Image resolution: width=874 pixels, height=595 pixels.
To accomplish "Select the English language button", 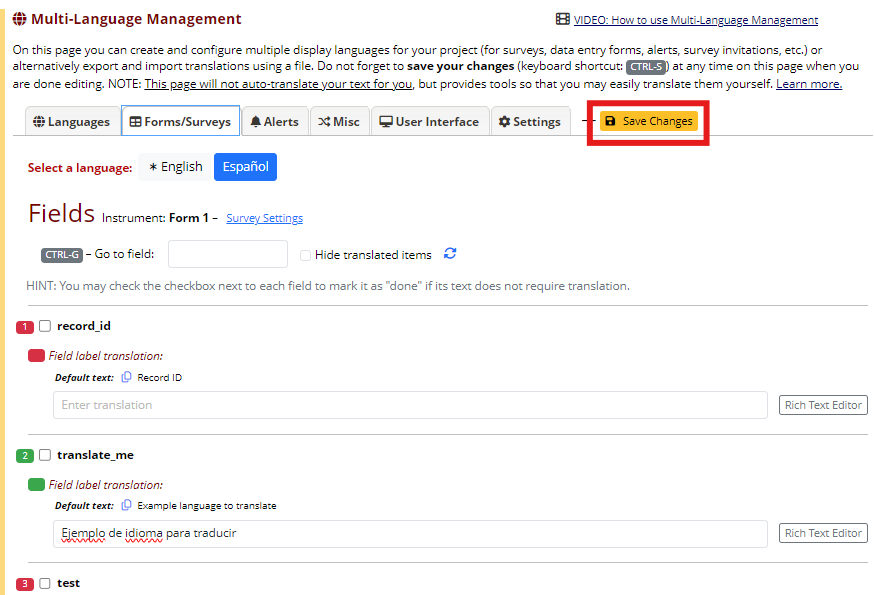I will pos(176,167).
